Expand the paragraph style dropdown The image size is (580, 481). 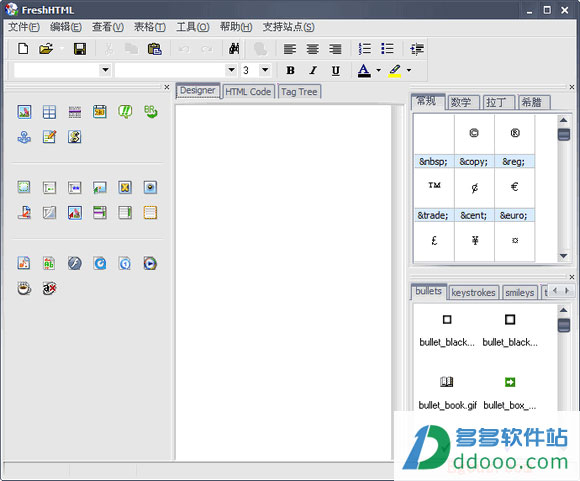[x=105, y=70]
